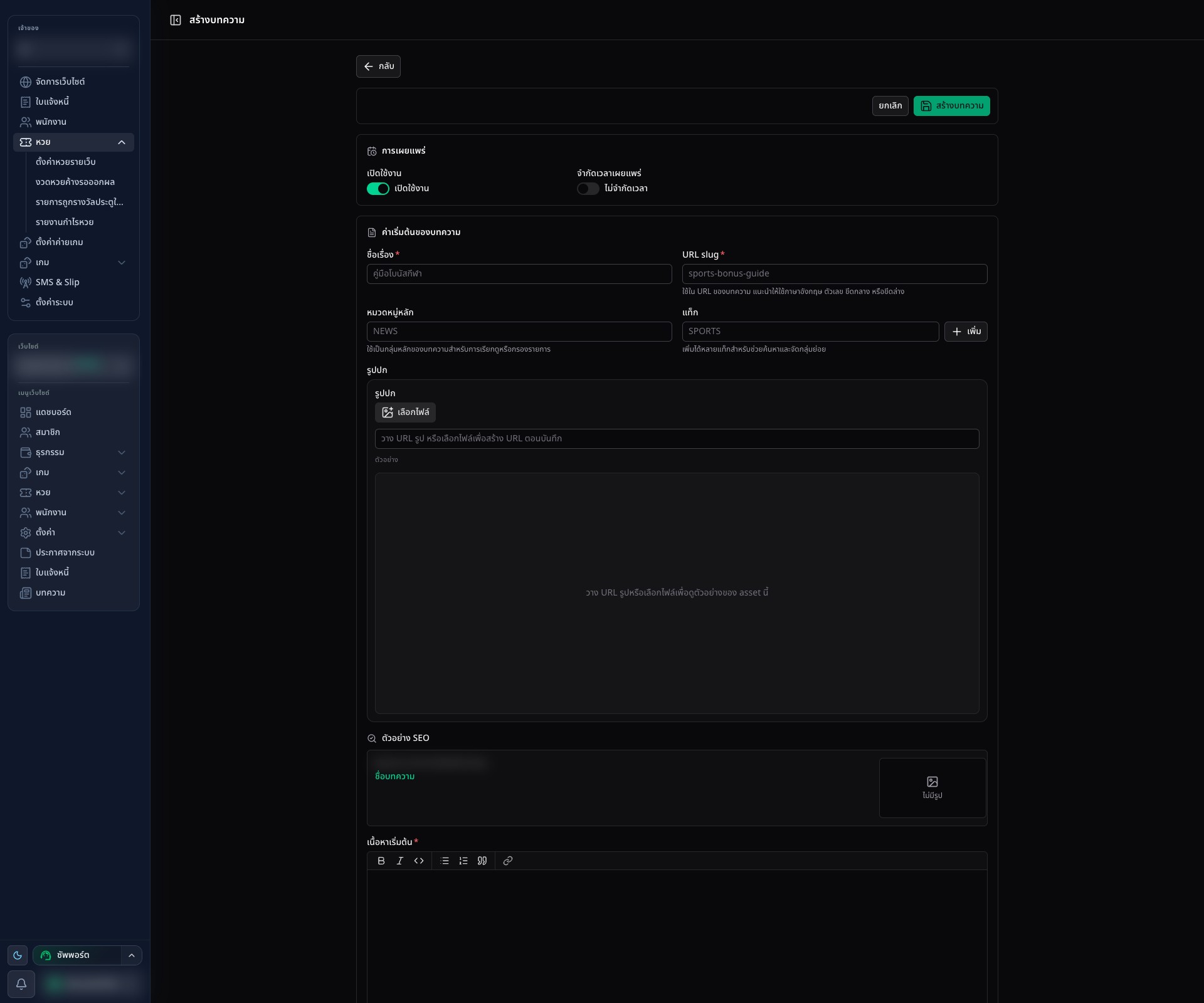Toggle the เปิดใช้งาน switch
1204x1003 pixels.
(378, 189)
